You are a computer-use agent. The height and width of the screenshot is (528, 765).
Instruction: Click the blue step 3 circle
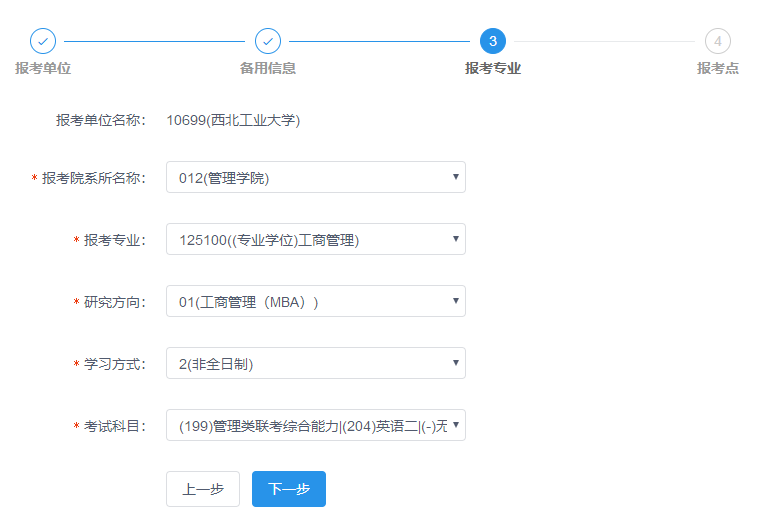click(x=492, y=41)
